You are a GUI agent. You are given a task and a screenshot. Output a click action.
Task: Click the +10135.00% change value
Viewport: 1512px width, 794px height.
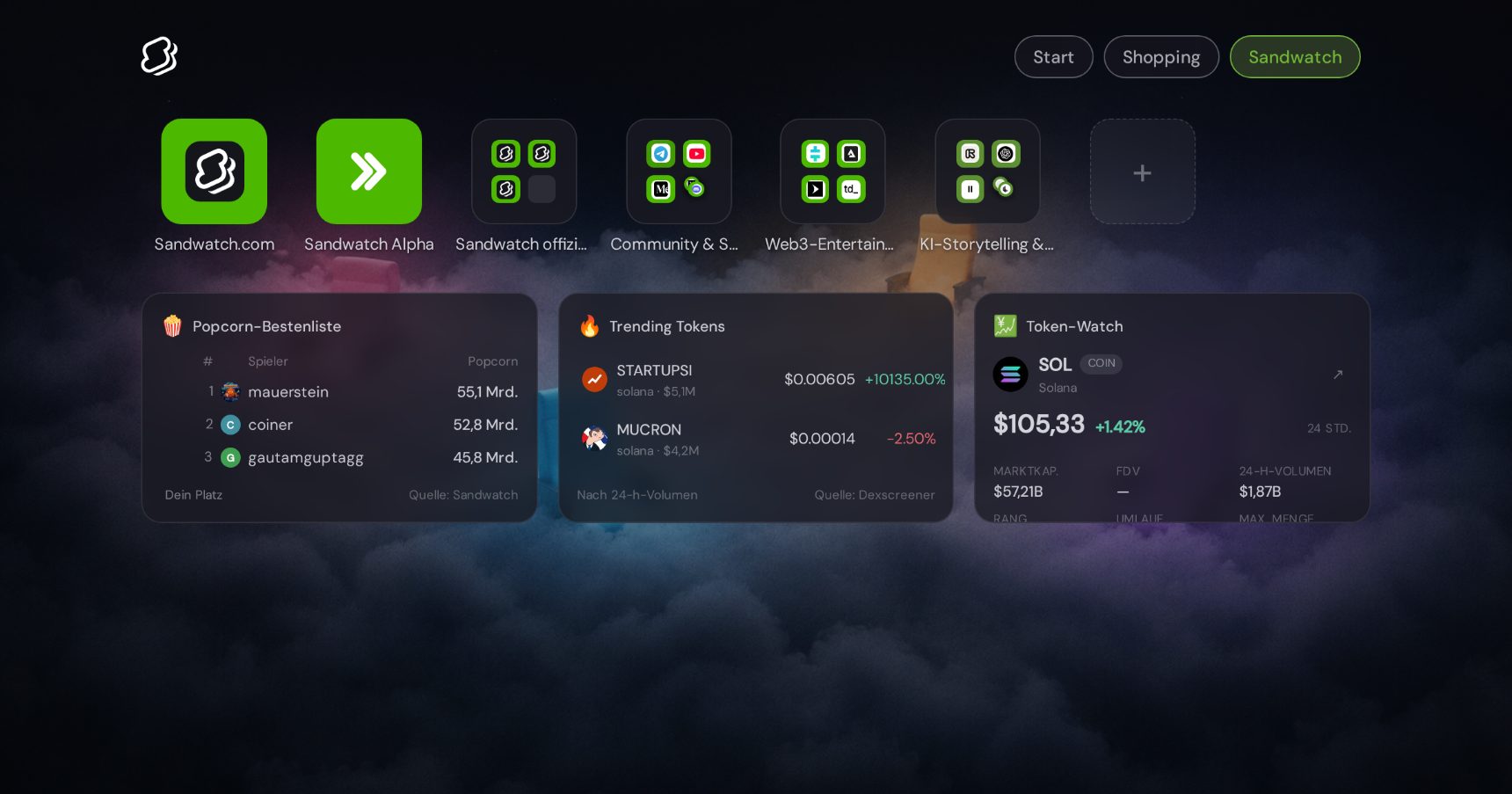pyautogui.click(x=905, y=379)
